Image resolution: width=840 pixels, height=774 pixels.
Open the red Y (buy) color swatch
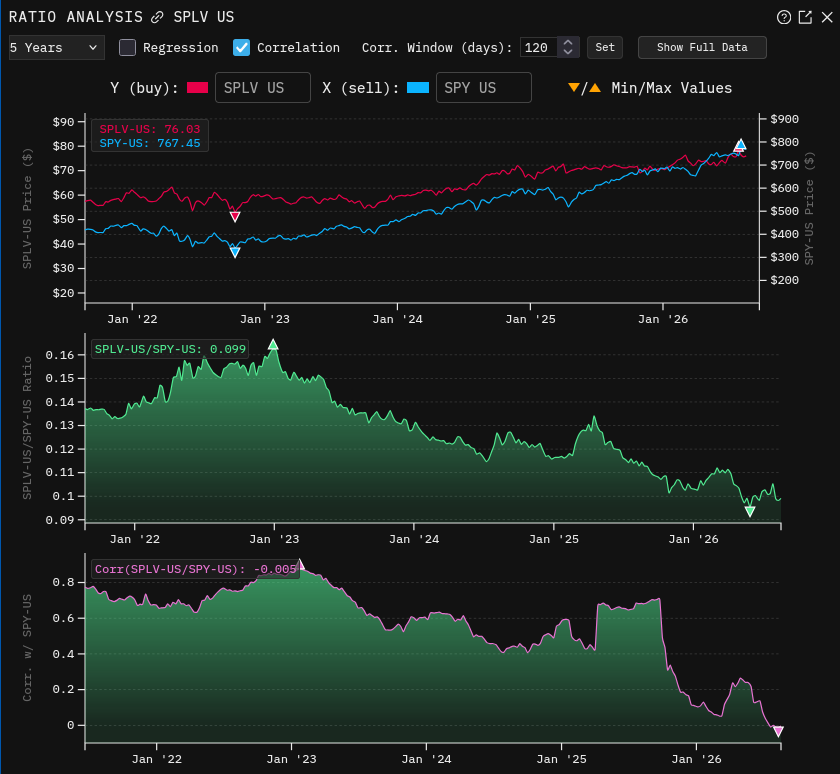click(x=197, y=88)
